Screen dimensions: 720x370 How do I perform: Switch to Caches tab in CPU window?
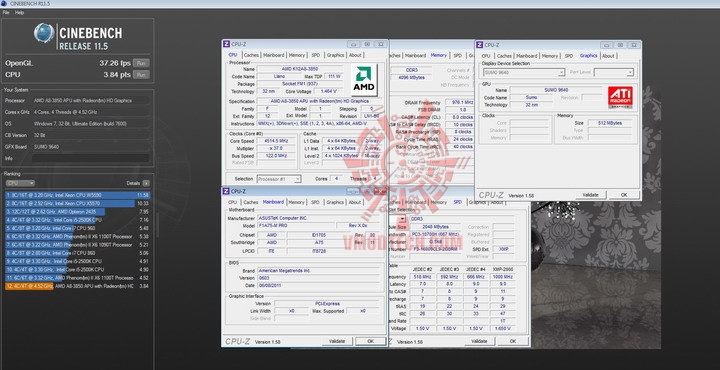pyautogui.click(x=251, y=55)
